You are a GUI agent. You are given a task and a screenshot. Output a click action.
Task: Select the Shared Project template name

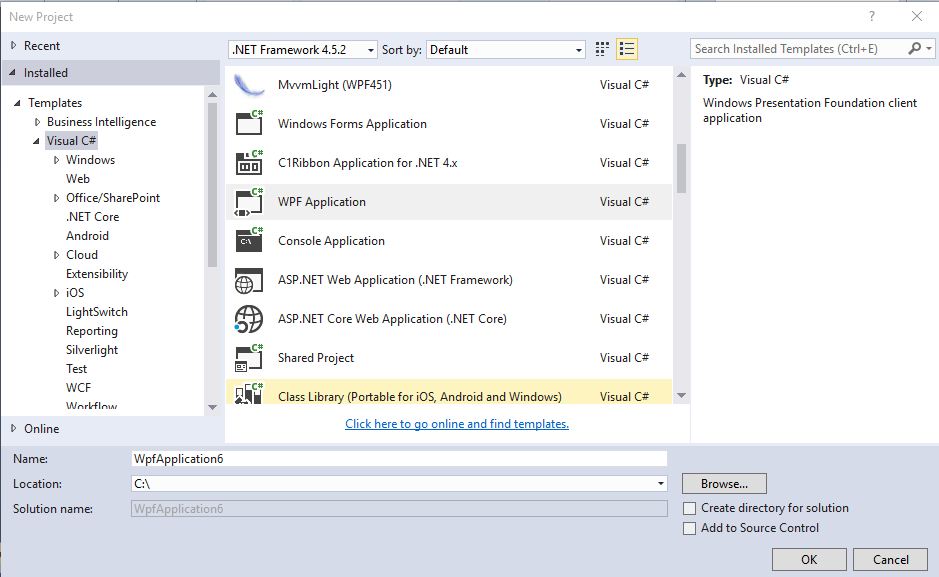316,358
